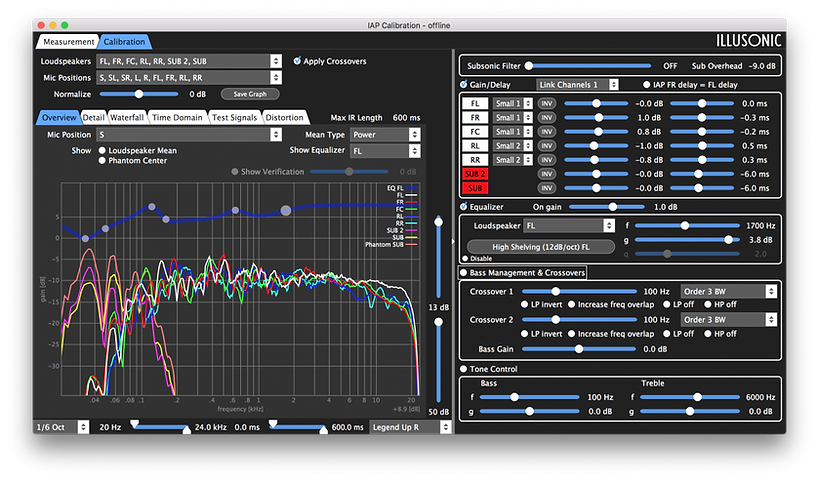Click the Save Graph button

point(250,93)
